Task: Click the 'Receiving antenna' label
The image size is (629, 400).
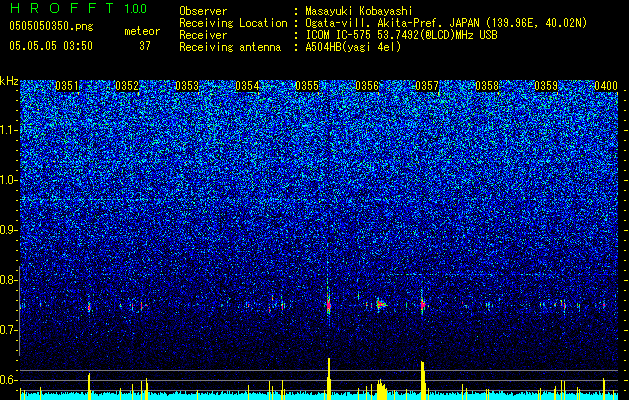Action: pyautogui.click(x=230, y=47)
